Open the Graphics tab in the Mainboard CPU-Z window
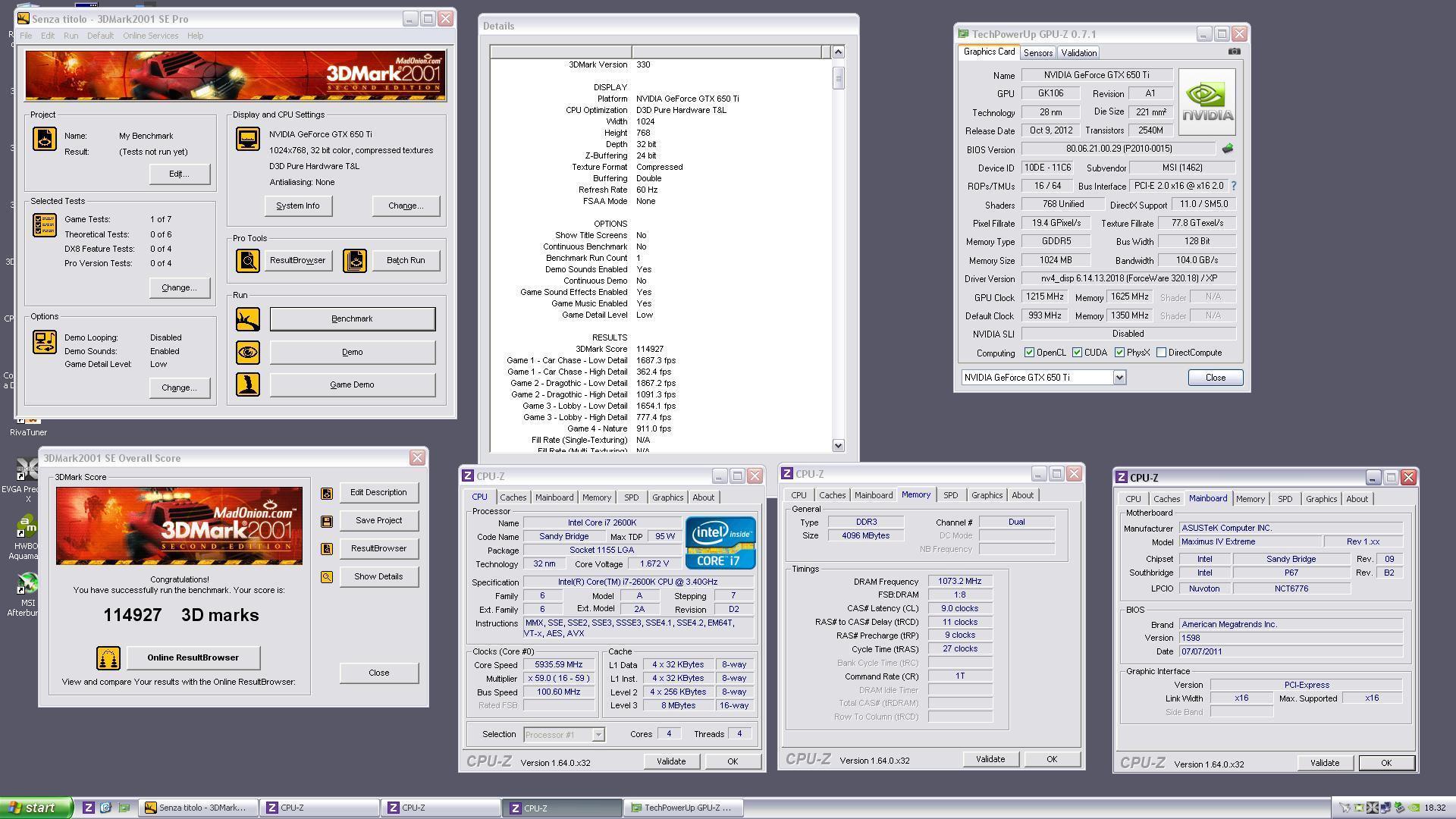The height and width of the screenshot is (819, 1456). tap(1321, 499)
